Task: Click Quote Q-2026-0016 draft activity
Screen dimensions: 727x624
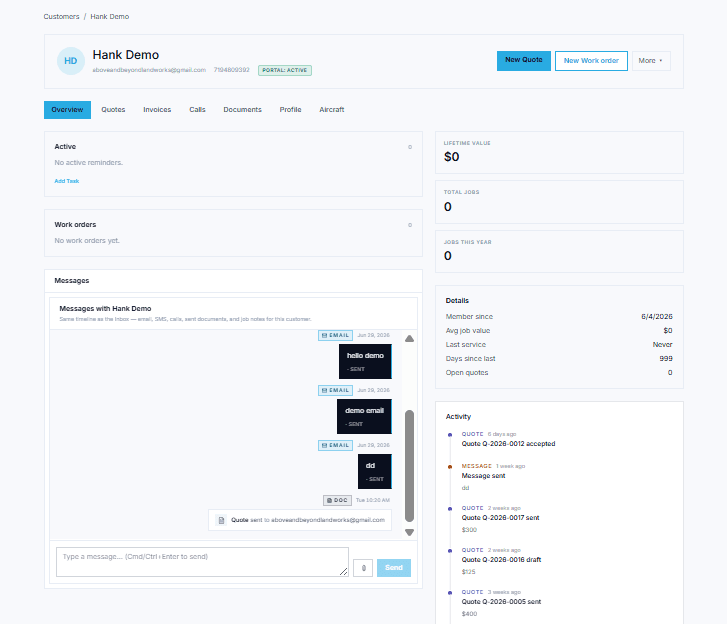Action: 501,560
